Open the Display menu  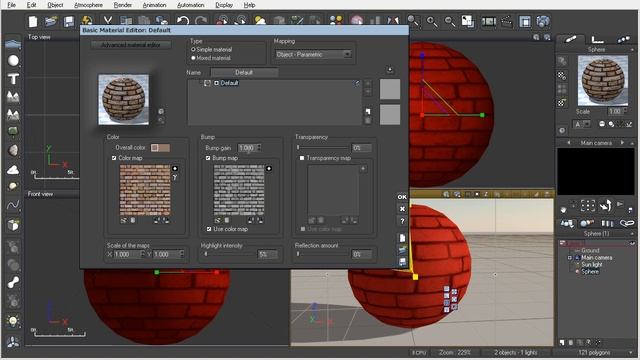pyautogui.click(x=224, y=5)
